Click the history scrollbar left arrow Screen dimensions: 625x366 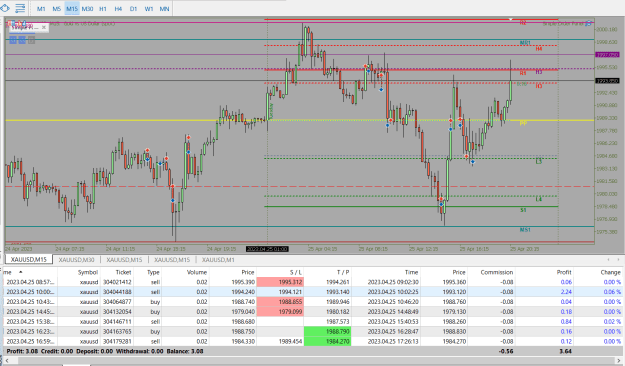click(7, 361)
